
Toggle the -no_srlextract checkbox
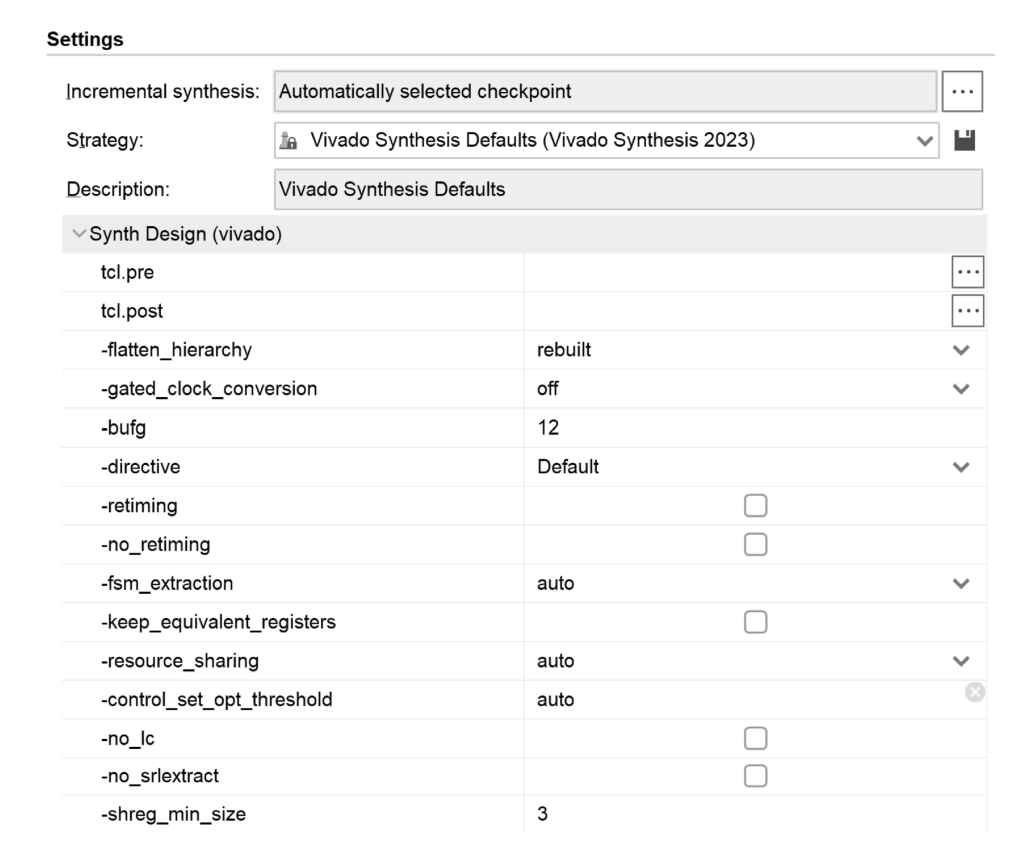(755, 776)
